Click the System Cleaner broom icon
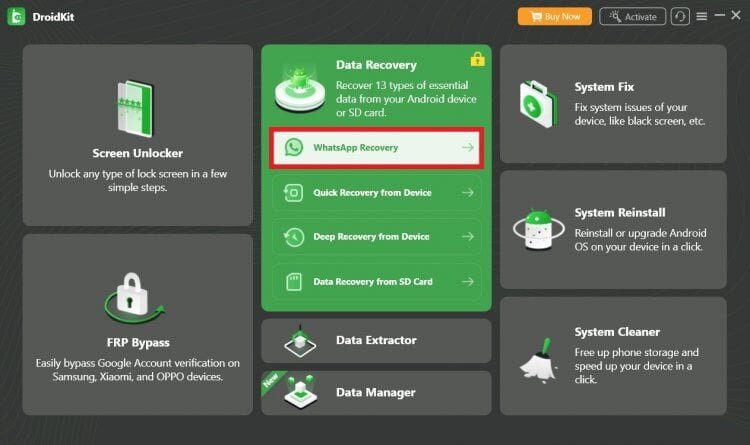Screen dimensions: 750x445 540,361
